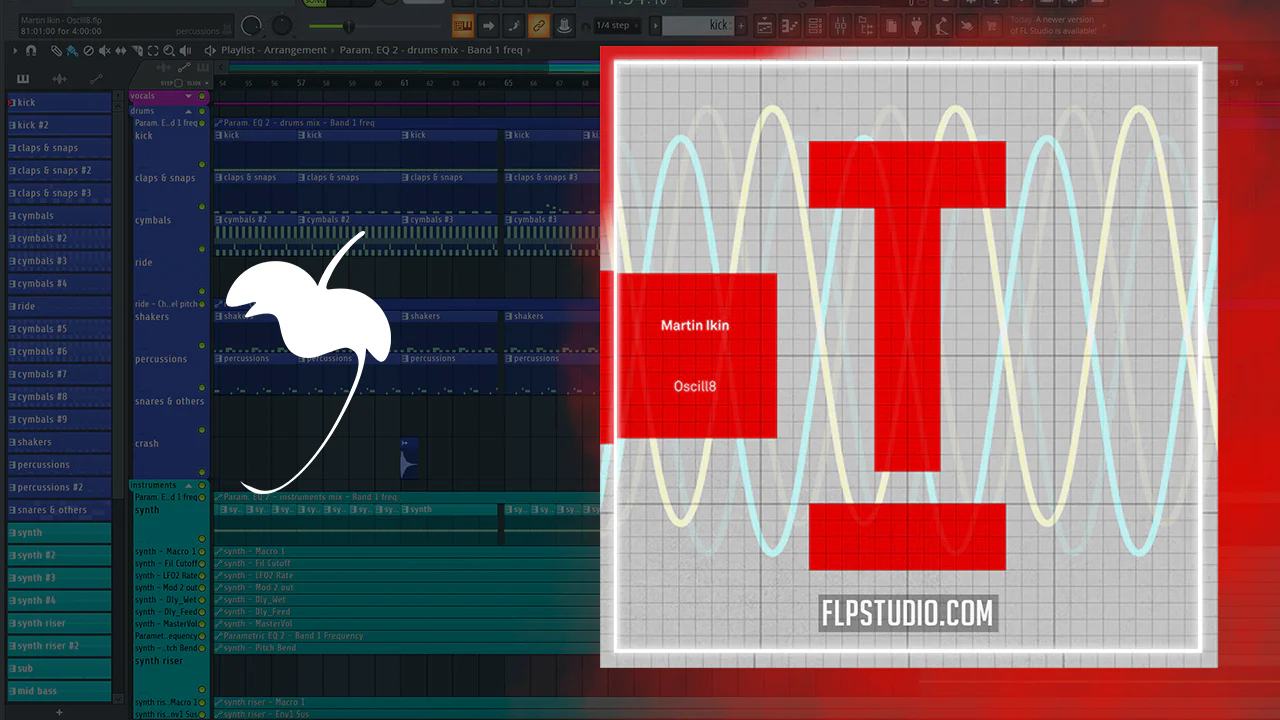
Task: Open the Piano roll view icon
Action: pyautogui.click(x=791, y=25)
